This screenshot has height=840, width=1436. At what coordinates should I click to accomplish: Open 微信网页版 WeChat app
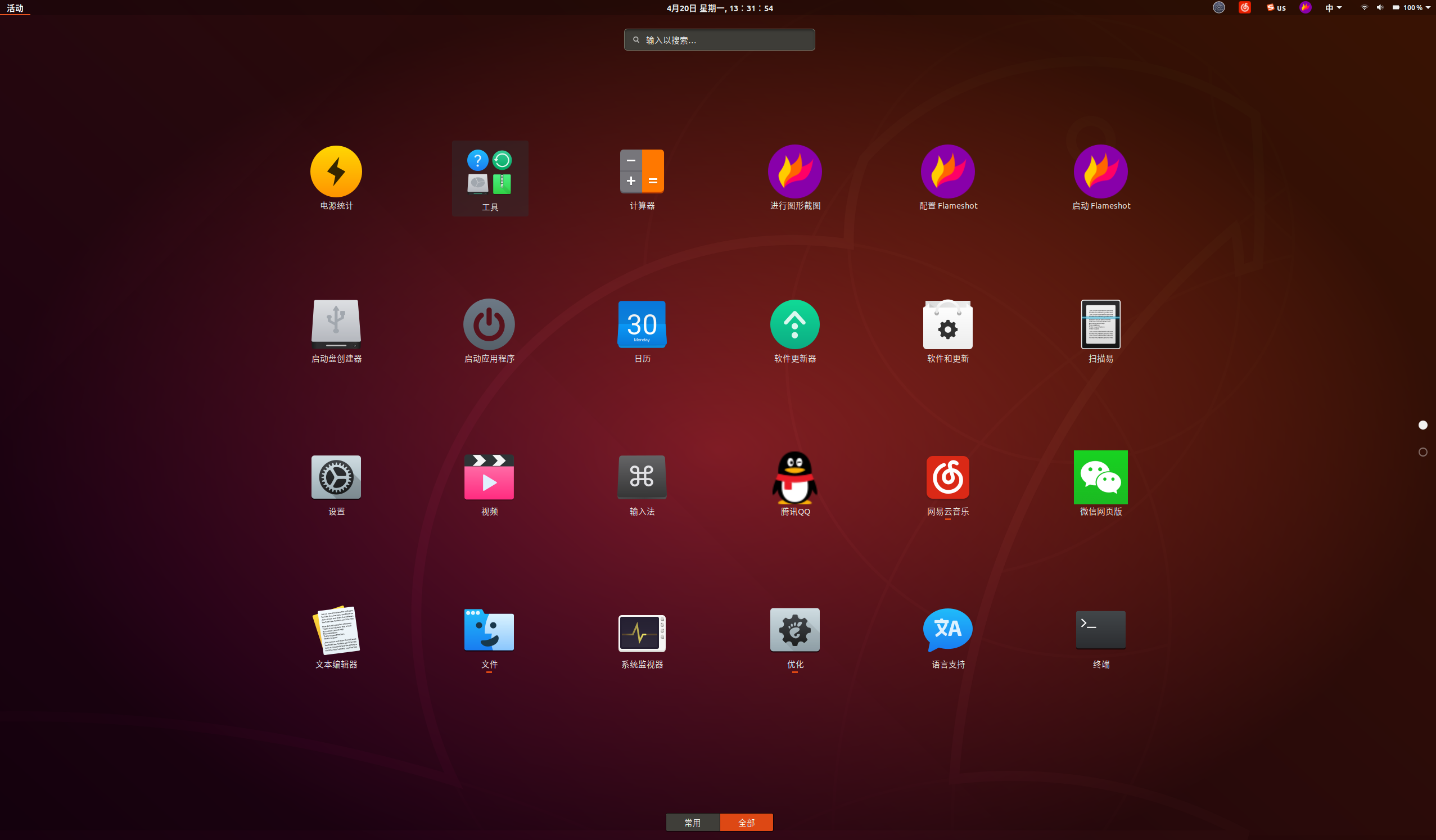click(x=1100, y=477)
